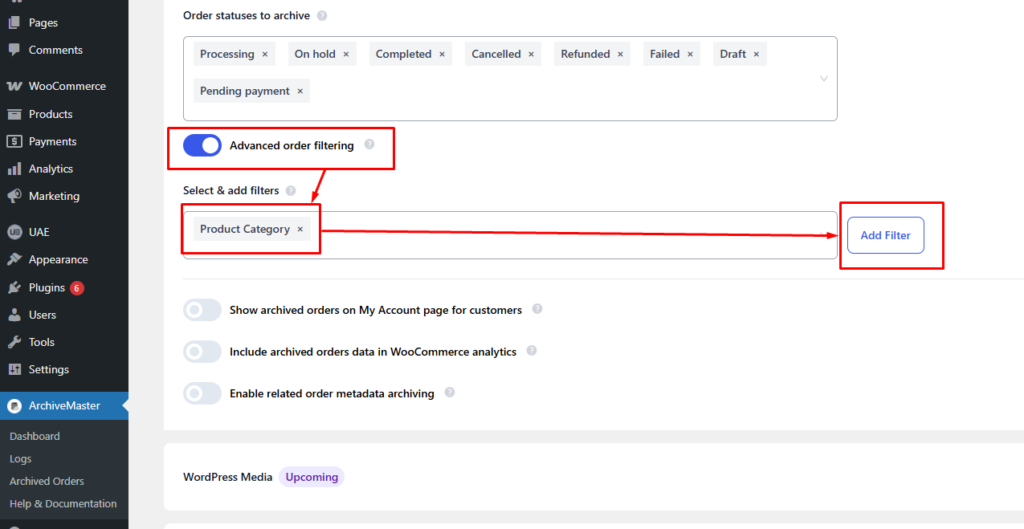Viewport: 1024px width, 529px height.
Task: Open Help & Documentation submenu link
Action: (x=63, y=504)
